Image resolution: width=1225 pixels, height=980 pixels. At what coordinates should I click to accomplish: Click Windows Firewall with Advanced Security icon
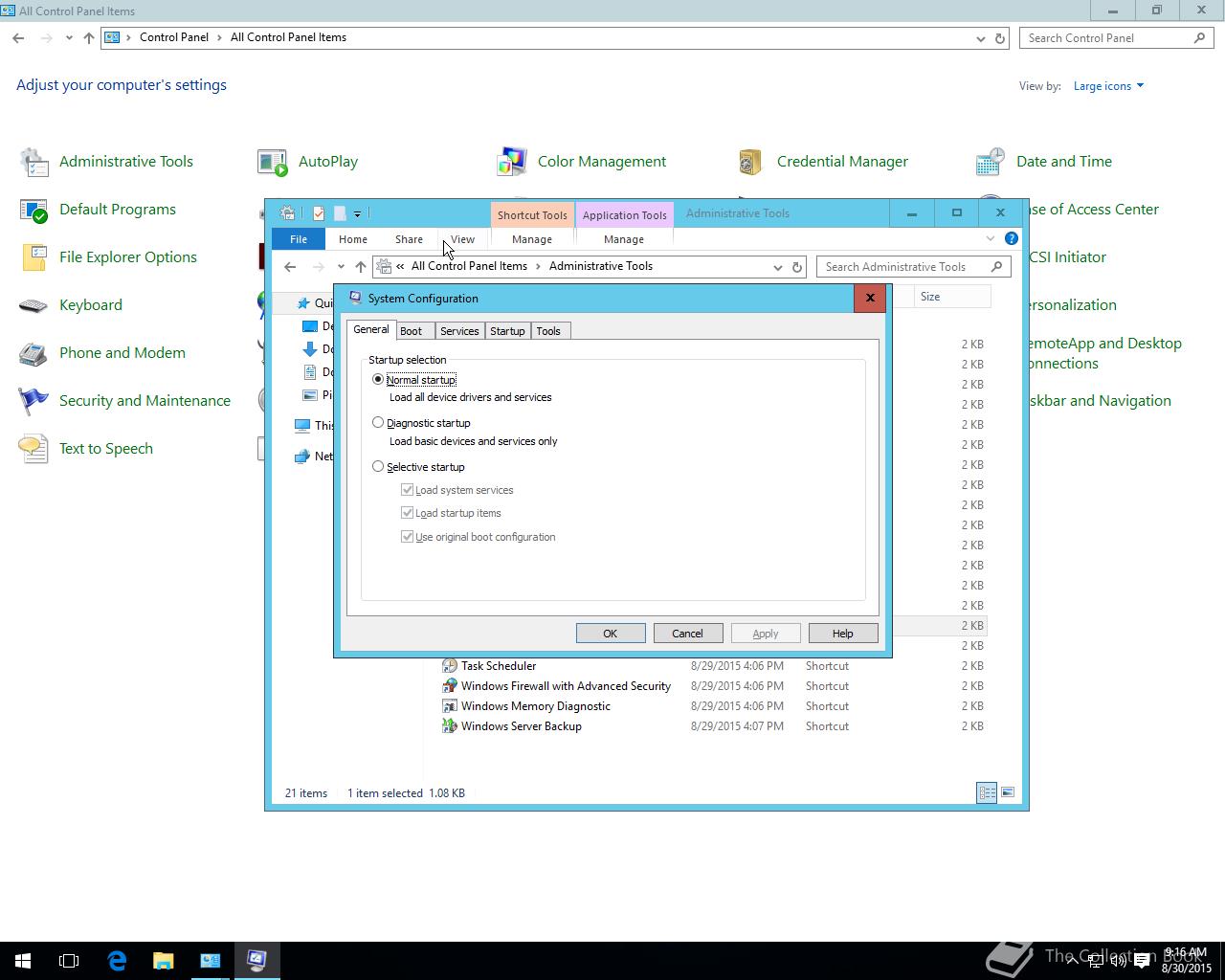pyautogui.click(x=449, y=686)
